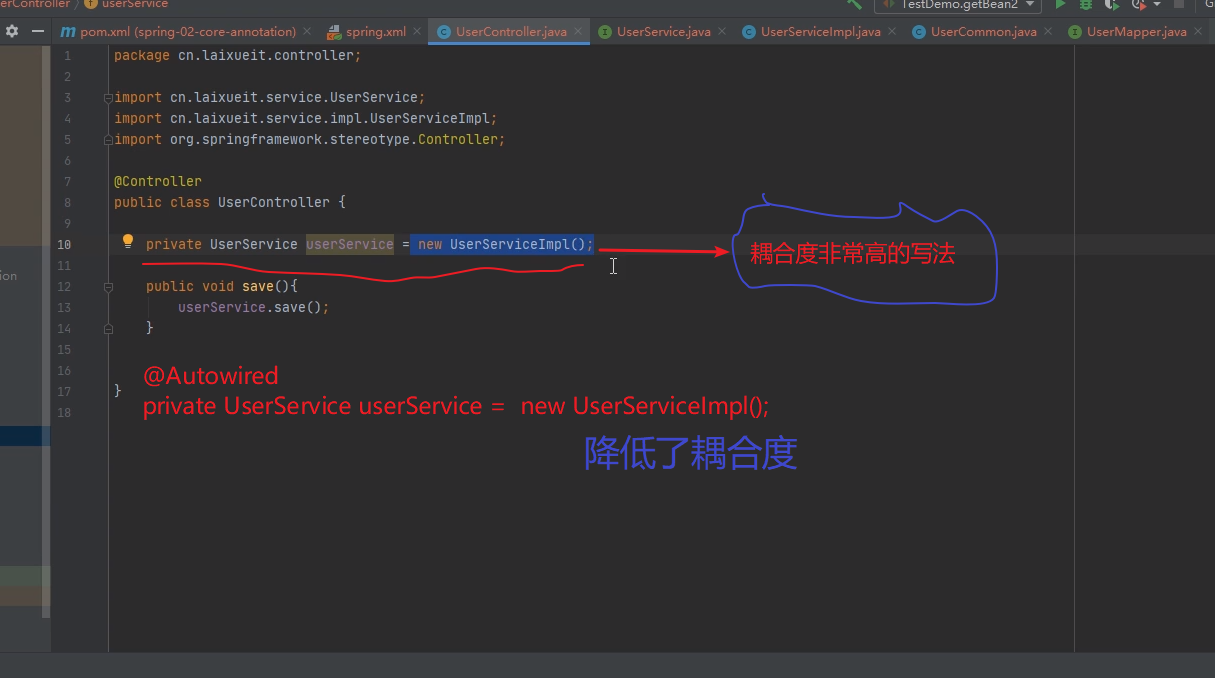This screenshot has height=678, width=1215.
Task: Click the highlighted userService variable
Action: (x=350, y=244)
